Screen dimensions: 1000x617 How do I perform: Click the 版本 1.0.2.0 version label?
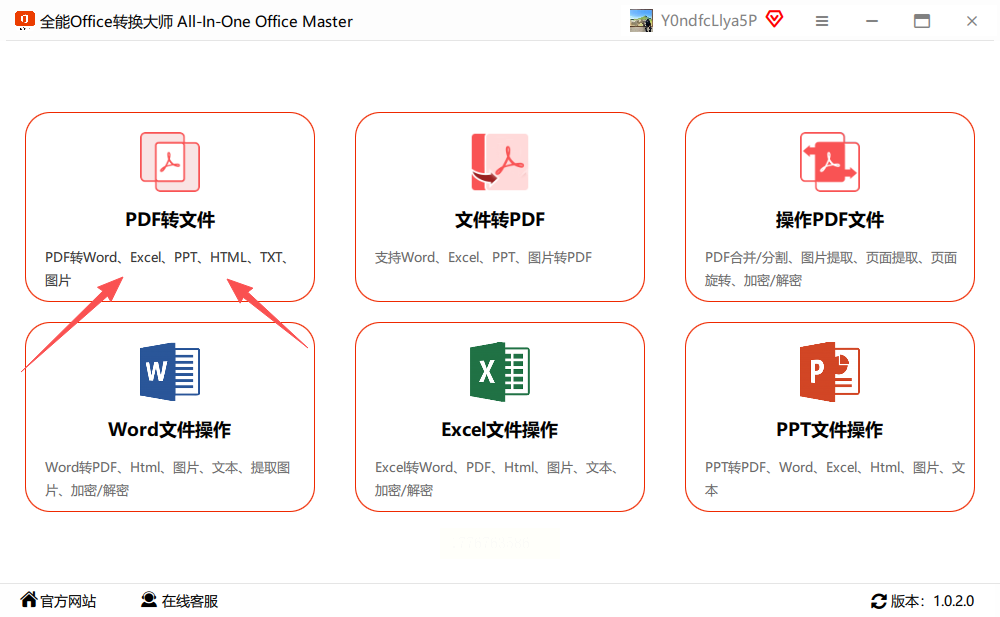[932, 601]
